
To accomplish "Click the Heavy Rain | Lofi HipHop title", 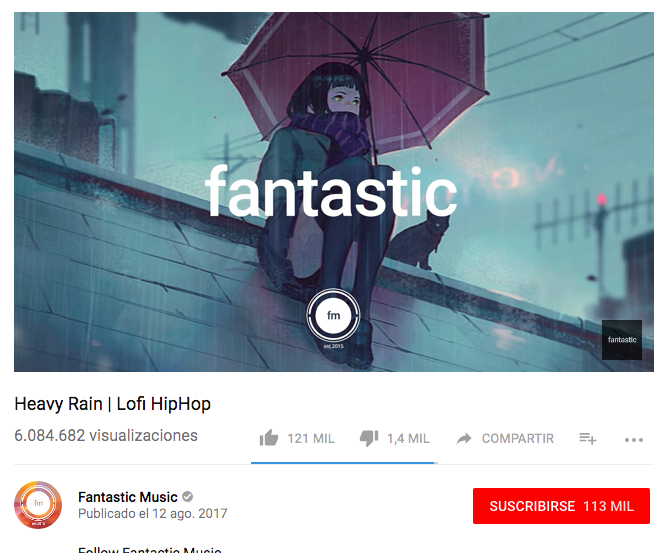I will [x=112, y=404].
